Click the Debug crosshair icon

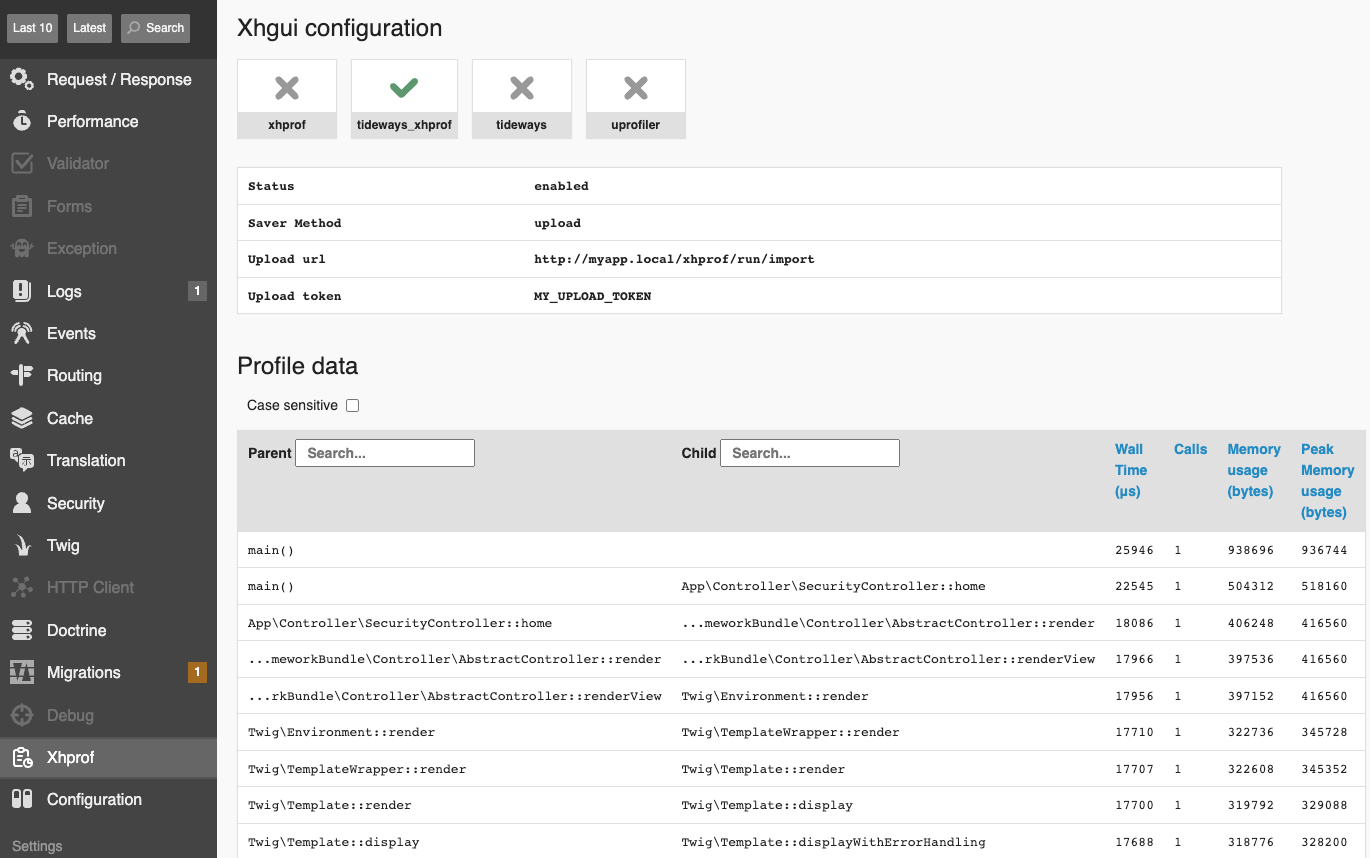(22, 715)
